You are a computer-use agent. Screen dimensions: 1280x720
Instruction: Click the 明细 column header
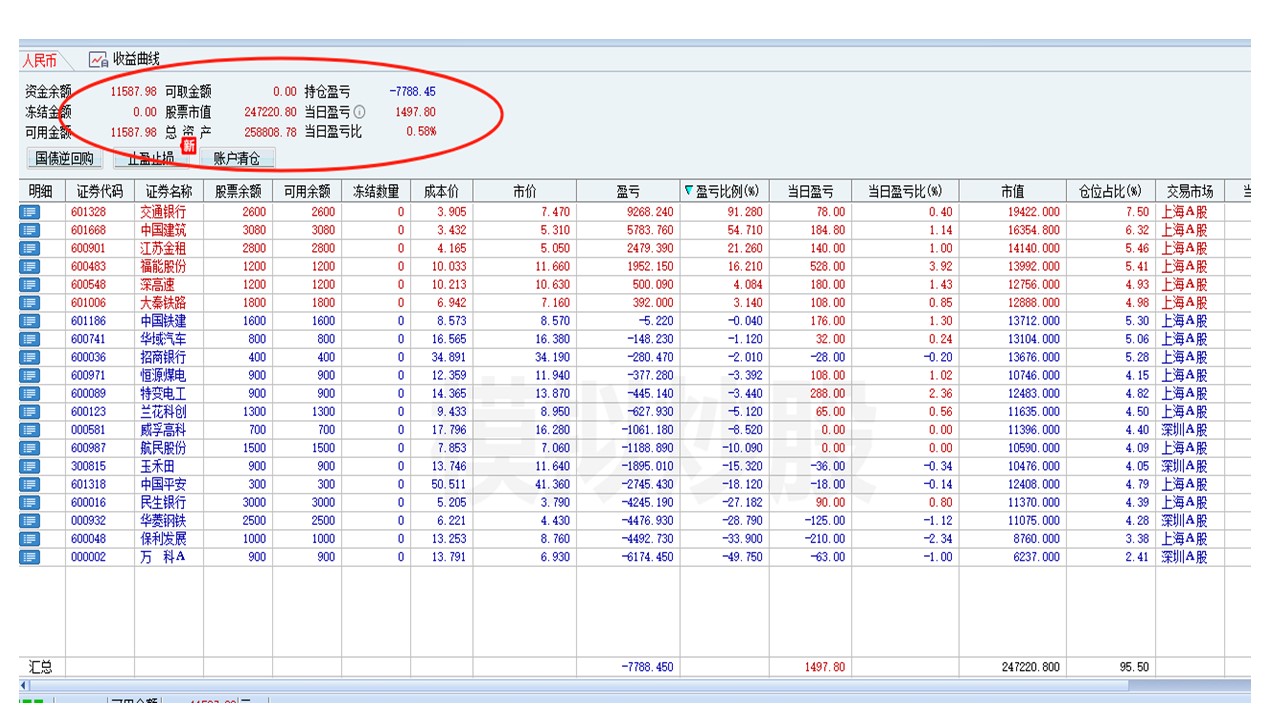[x=41, y=191]
